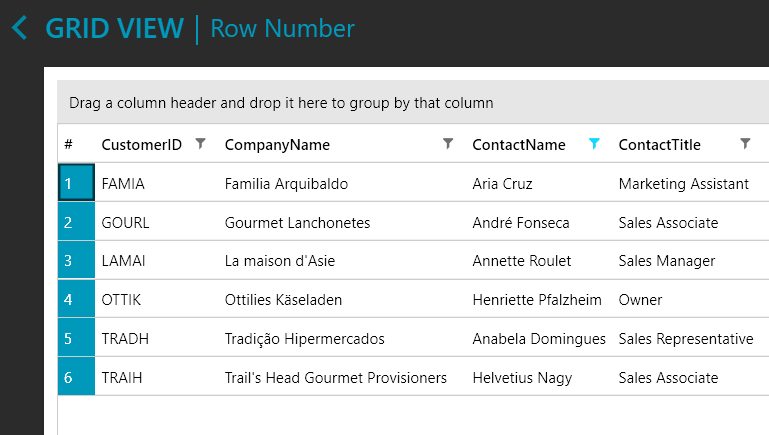Click the ContactName column header

(x=518, y=145)
